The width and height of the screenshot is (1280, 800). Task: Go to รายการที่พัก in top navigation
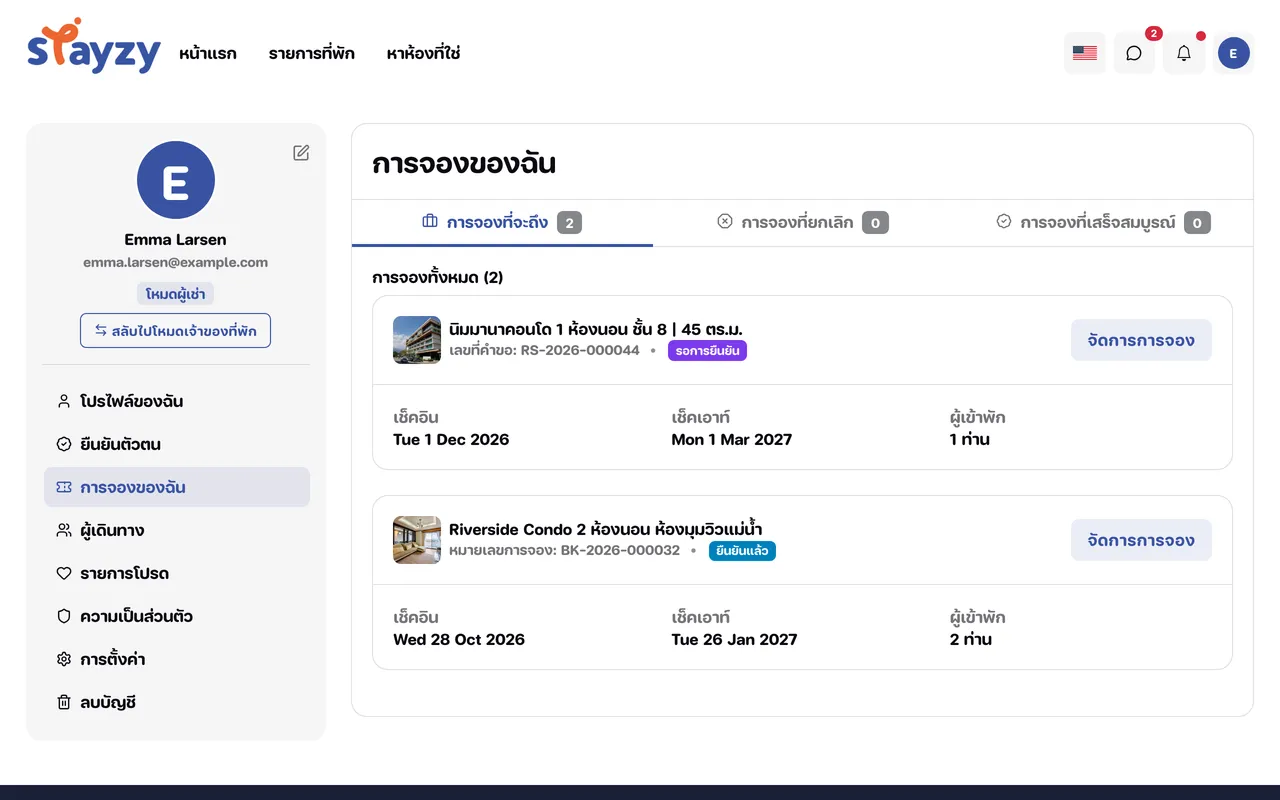tap(311, 53)
